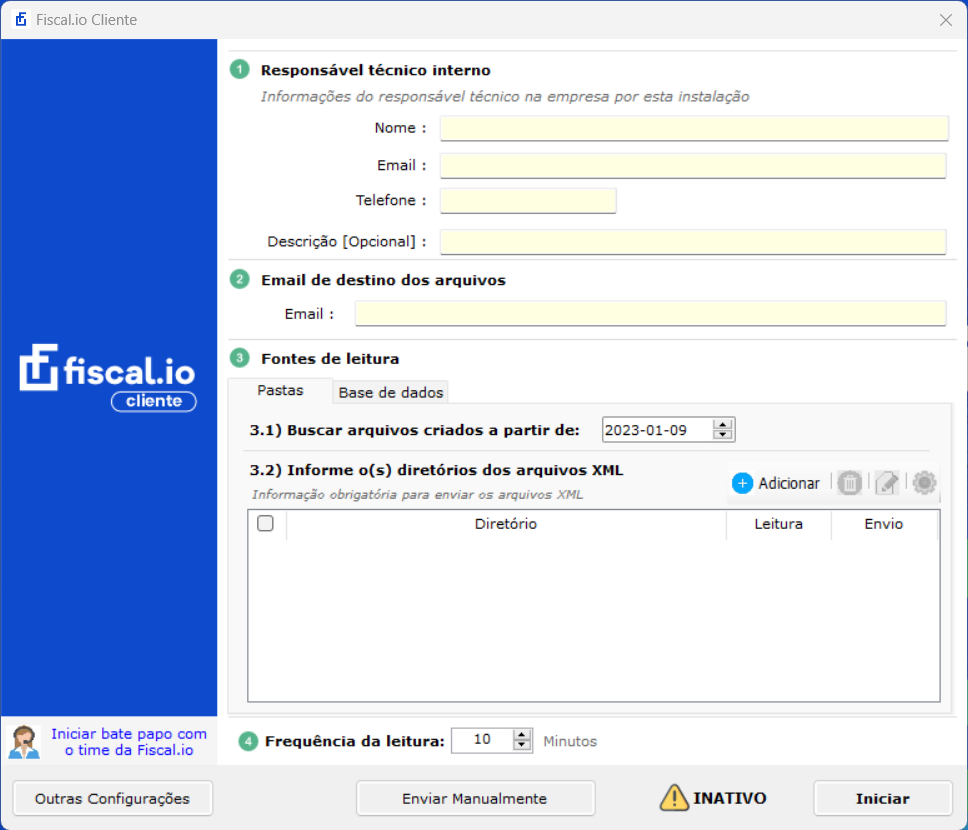The width and height of the screenshot is (968, 830).
Task: Focus the destination Email field
Action: (x=650, y=314)
